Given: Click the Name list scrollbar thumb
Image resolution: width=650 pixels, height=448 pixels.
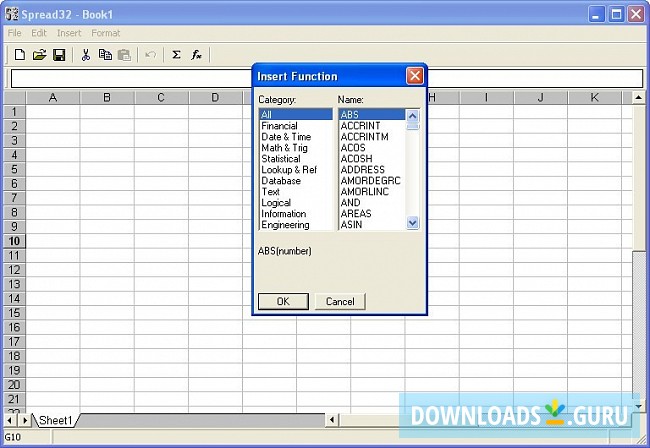Looking at the screenshot, I should (x=412, y=126).
